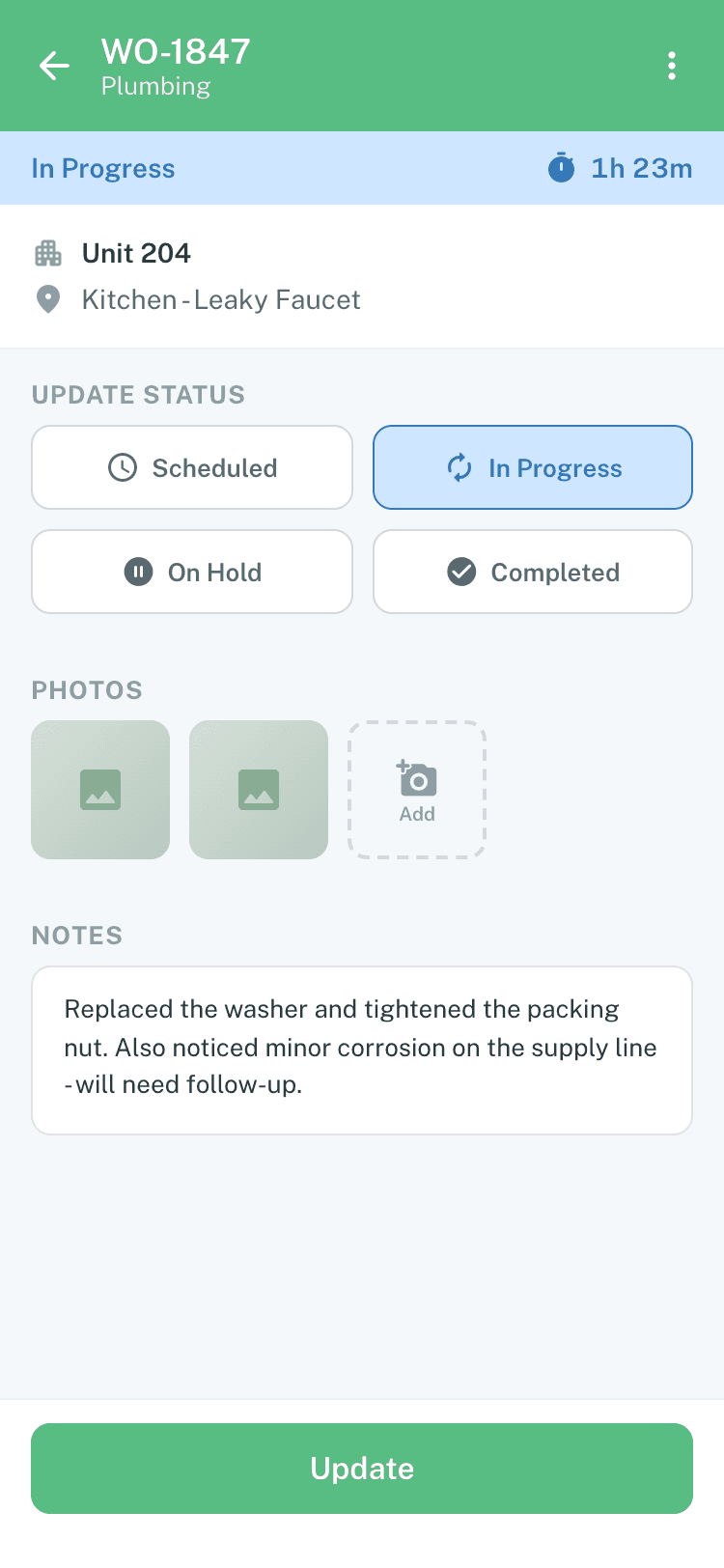The image size is (724, 1568).
Task: Select the On Hold status option
Action: tap(192, 572)
